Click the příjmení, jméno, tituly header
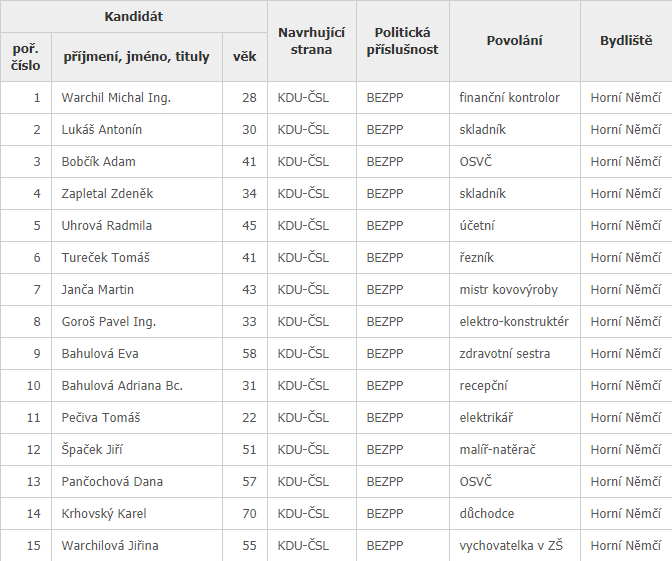Viewport: 672px width, 561px height. 136,57
